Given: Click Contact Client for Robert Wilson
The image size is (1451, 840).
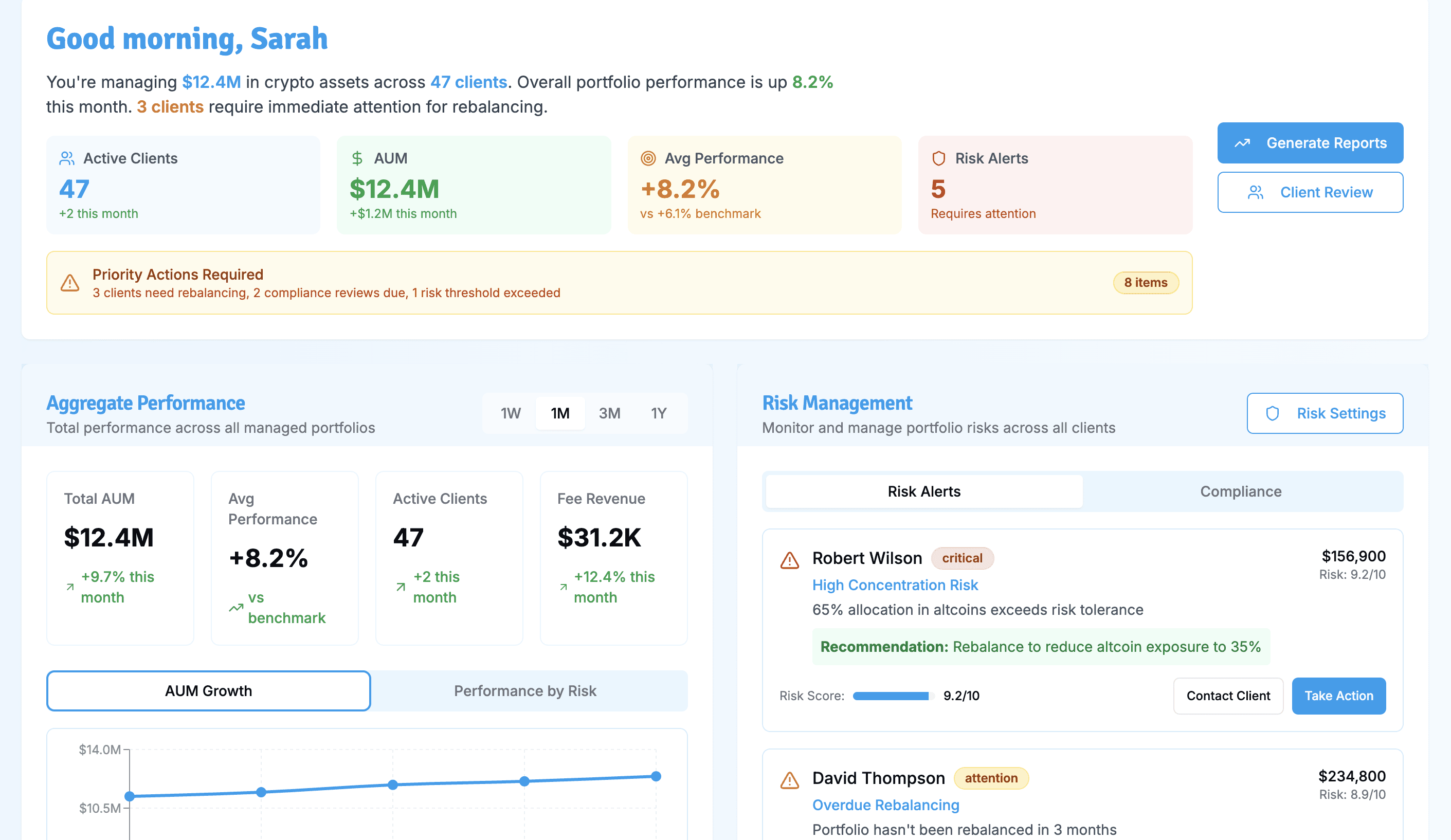Looking at the screenshot, I should pos(1228,696).
